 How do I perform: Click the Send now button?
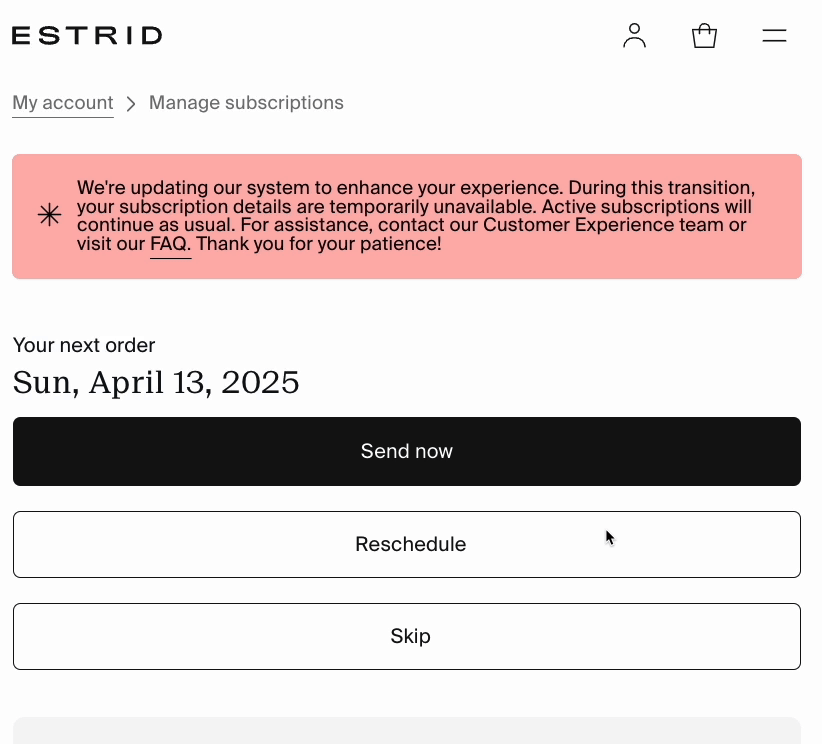pyautogui.click(x=407, y=451)
